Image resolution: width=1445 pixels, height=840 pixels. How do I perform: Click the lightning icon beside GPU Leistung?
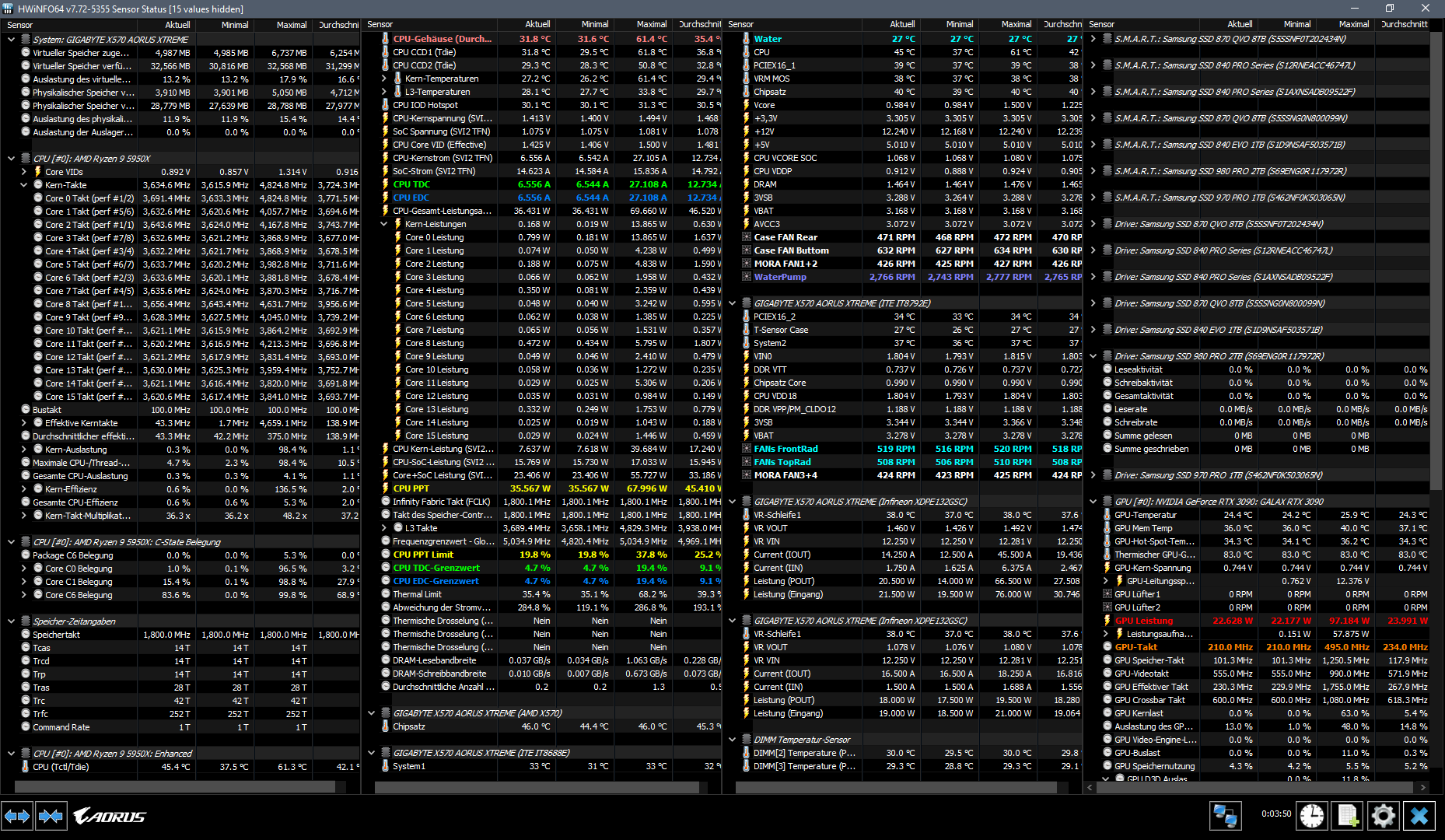pyautogui.click(x=1107, y=621)
